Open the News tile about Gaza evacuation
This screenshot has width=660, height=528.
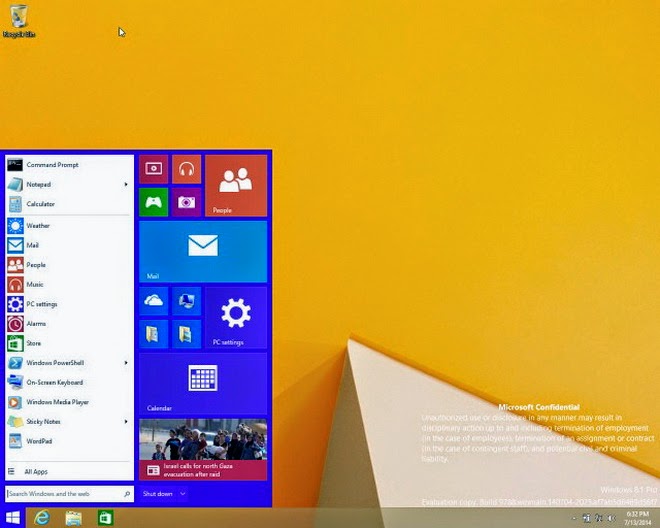tap(203, 449)
